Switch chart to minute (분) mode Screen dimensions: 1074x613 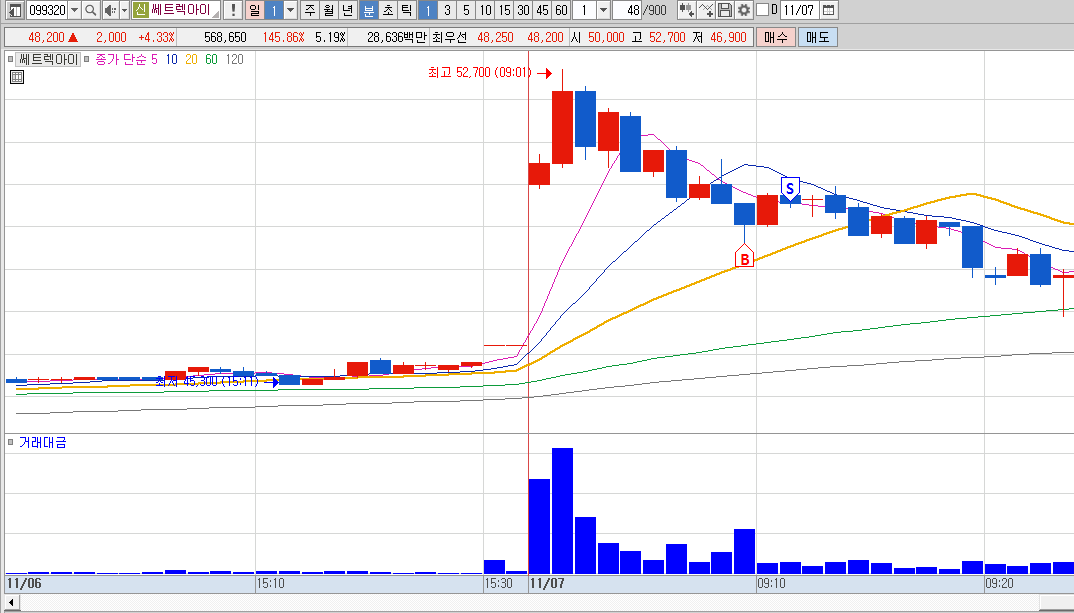point(369,10)
